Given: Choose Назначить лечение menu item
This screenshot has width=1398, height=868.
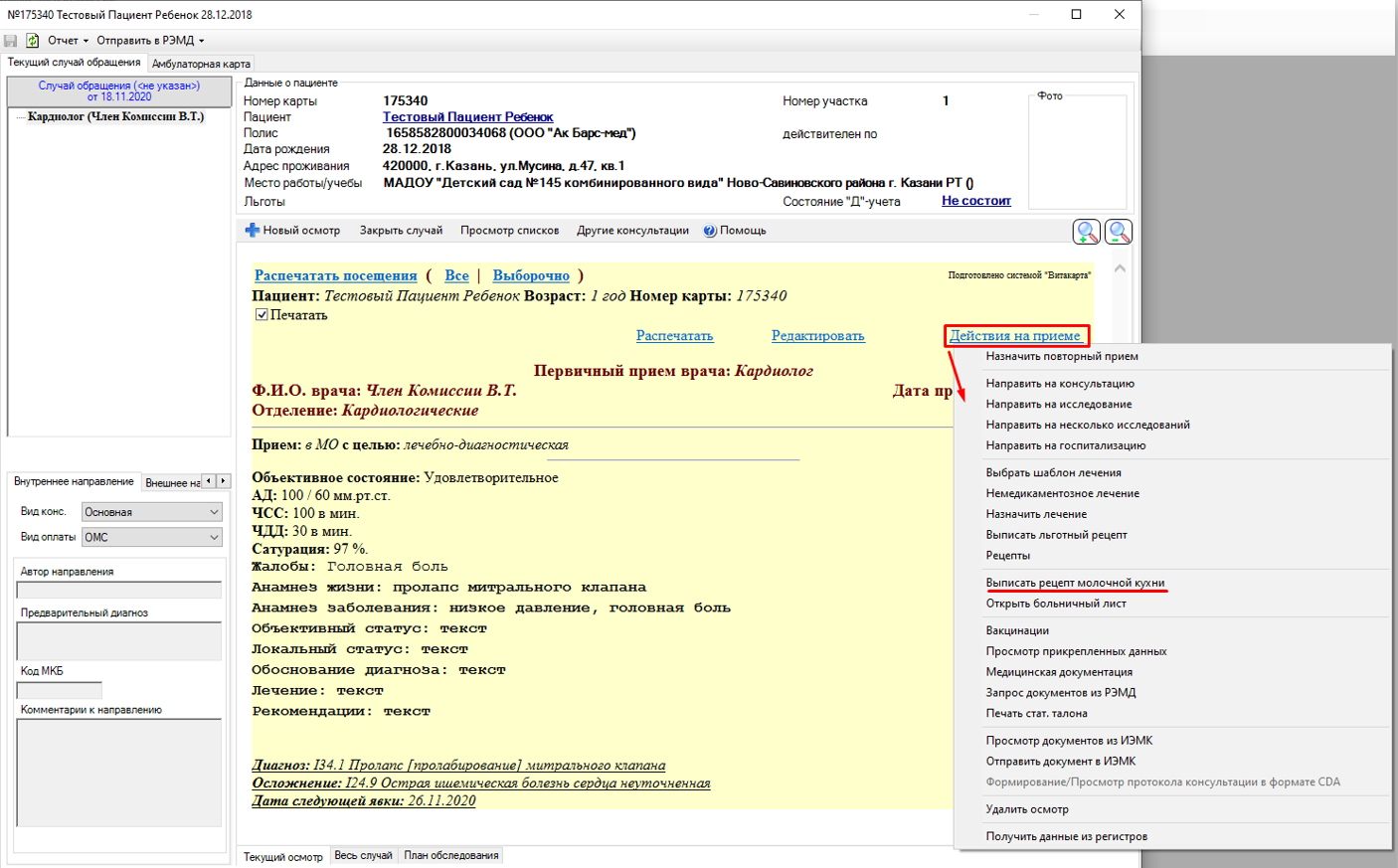Looking at the screenshot, I should click(x=1036, y=515).
